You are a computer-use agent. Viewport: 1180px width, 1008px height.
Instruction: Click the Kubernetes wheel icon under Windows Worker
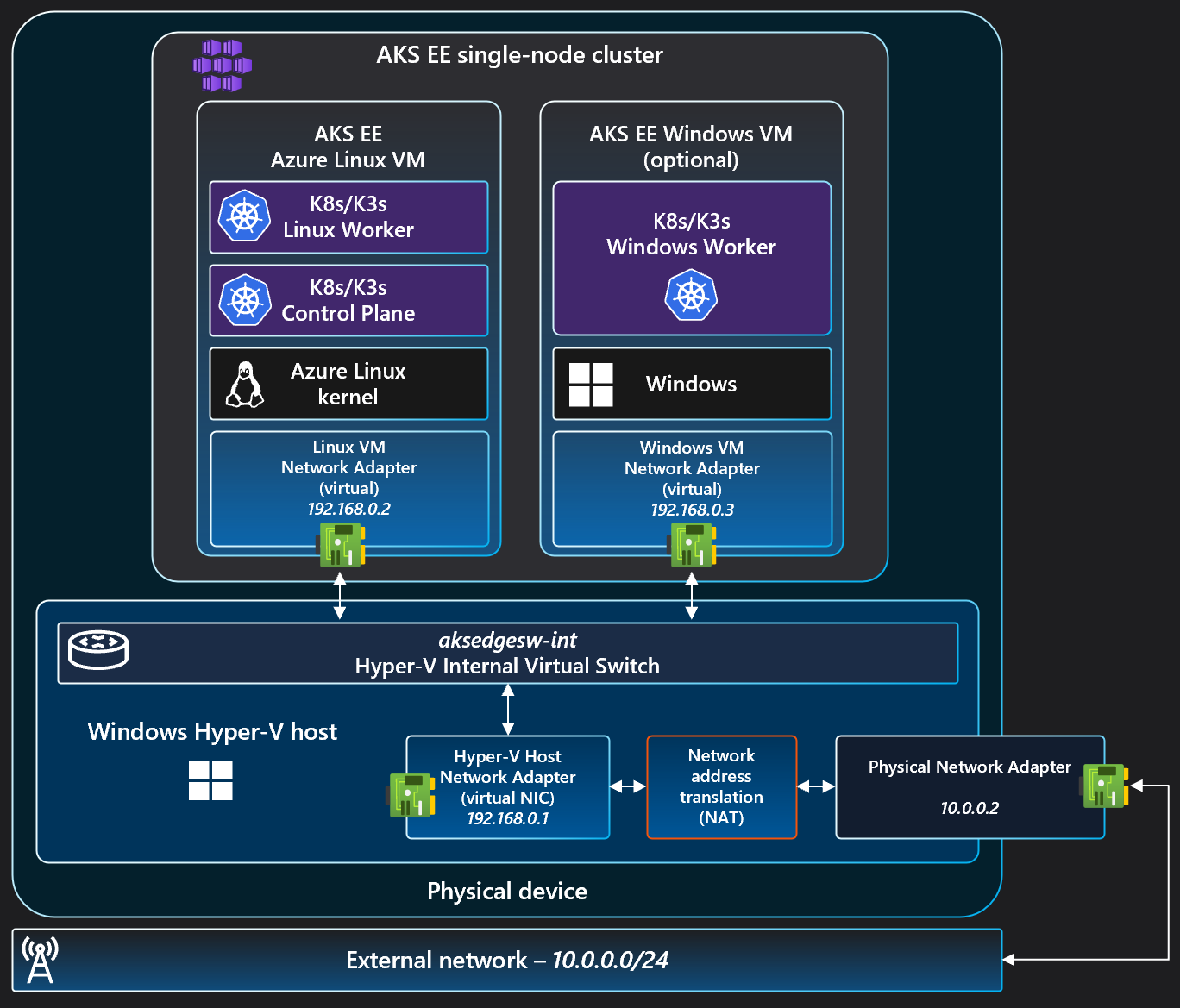pos(691,295)
